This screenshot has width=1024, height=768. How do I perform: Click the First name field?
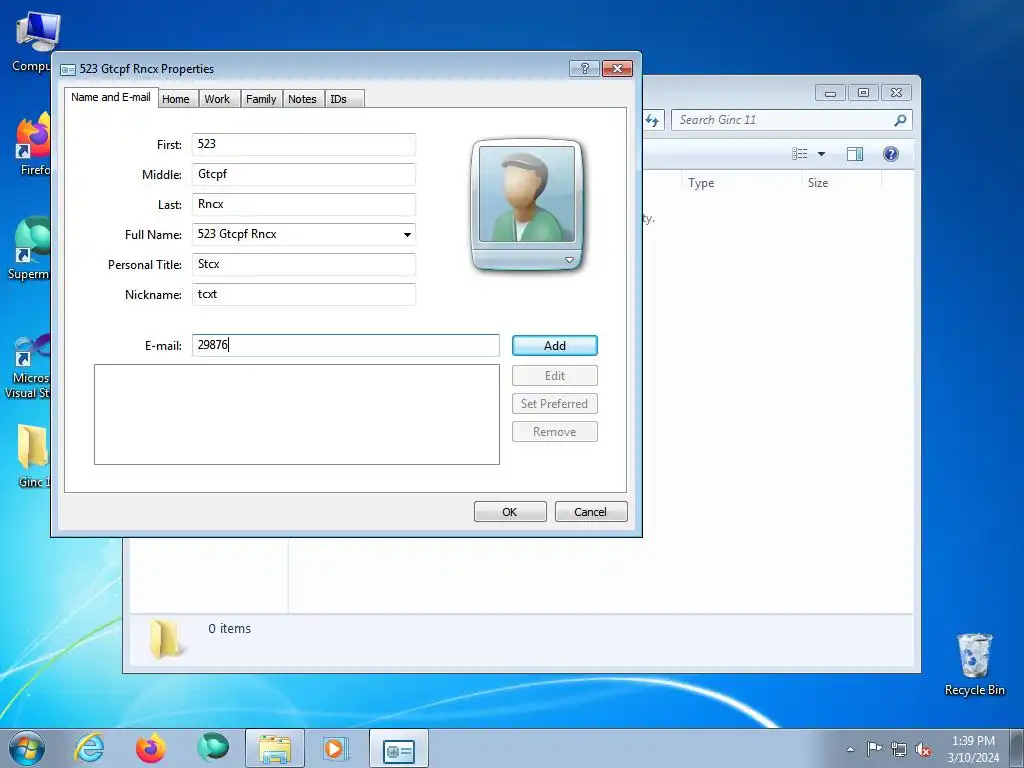304,144
